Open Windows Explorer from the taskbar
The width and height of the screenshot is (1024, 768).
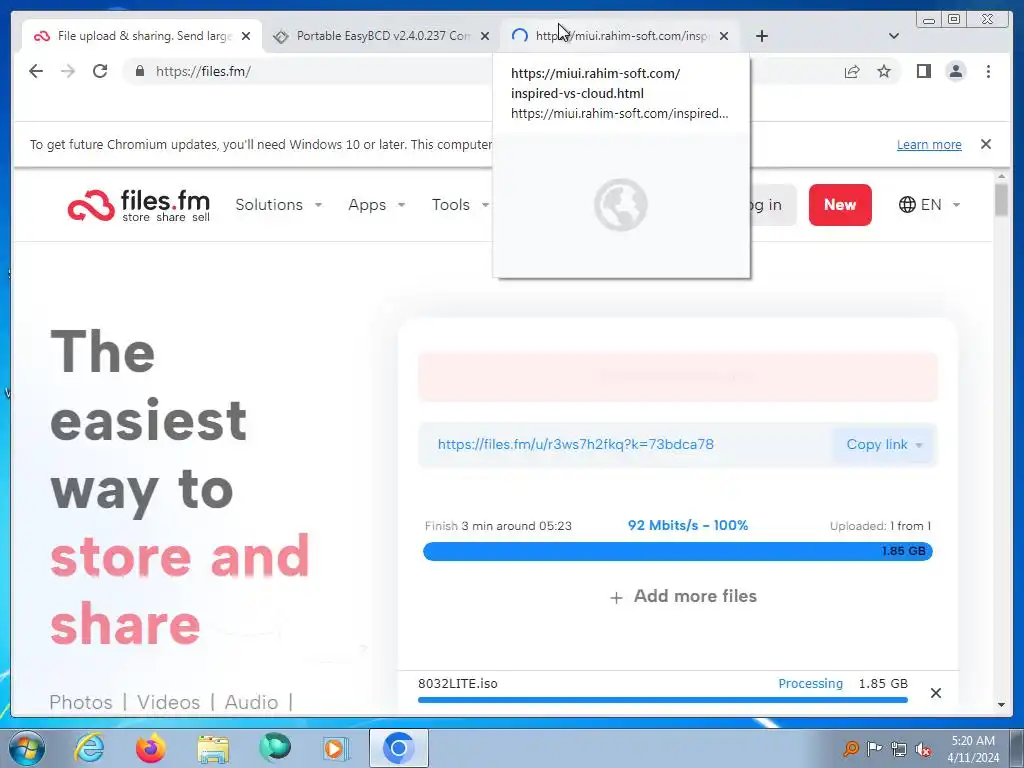click(x=213, y=748)
